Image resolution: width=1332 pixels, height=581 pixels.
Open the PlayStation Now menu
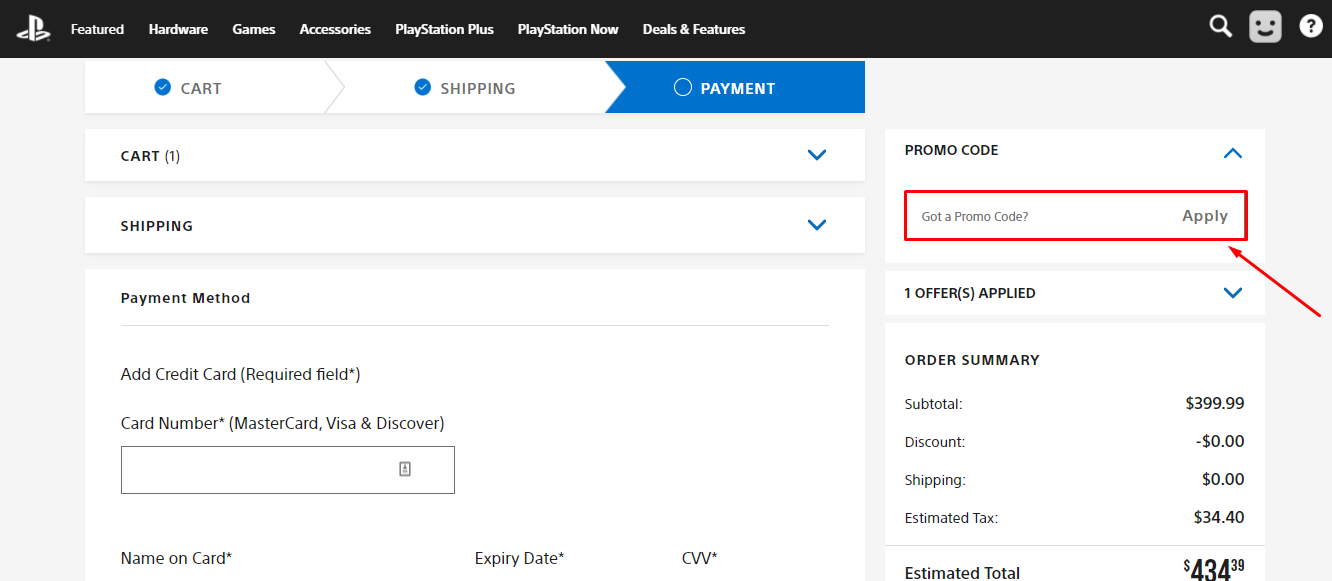tap(568, 29)
